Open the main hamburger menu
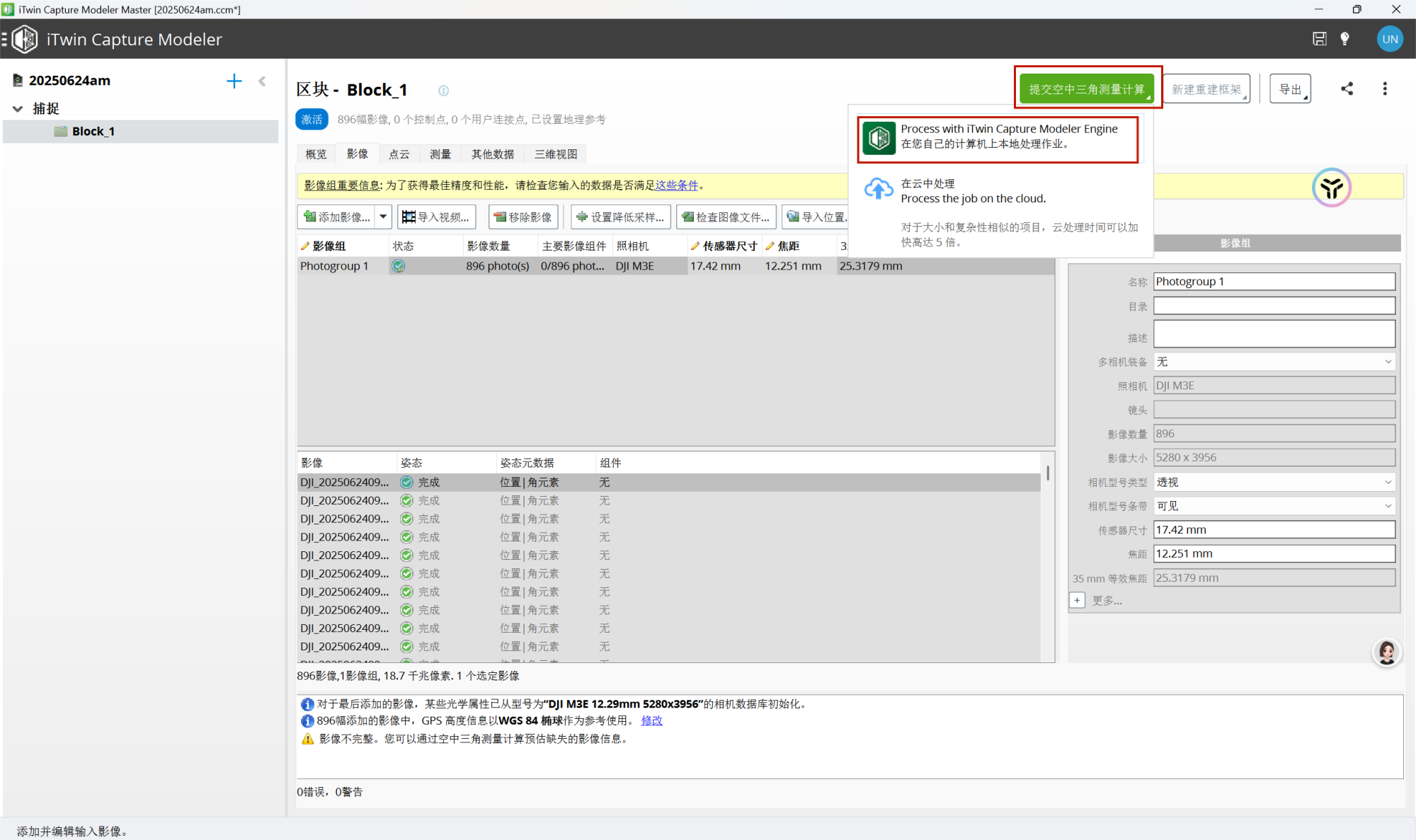Screen dimensions: 1416x840 pyautogui.click(x=4, y=40)
